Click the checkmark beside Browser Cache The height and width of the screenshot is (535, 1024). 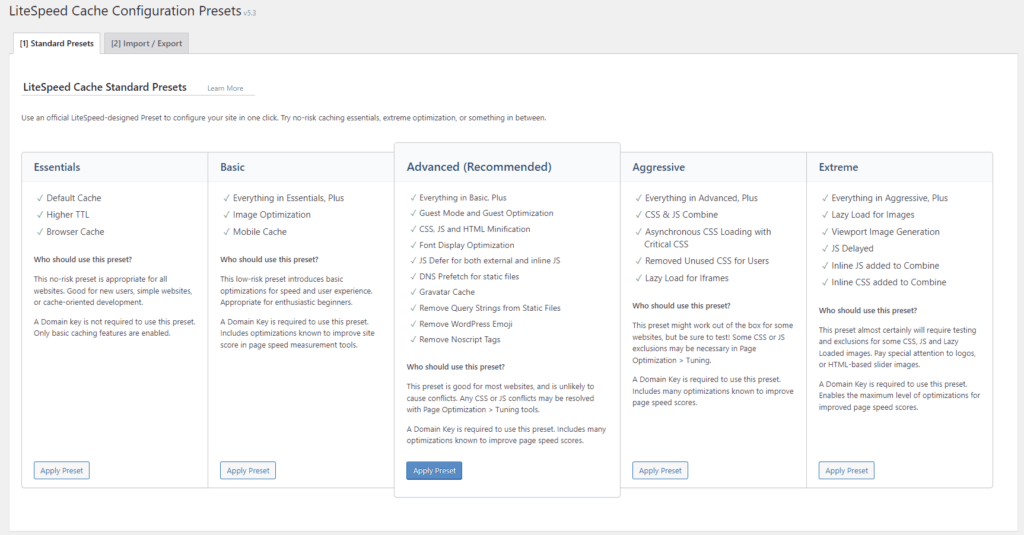click(39, 232)
